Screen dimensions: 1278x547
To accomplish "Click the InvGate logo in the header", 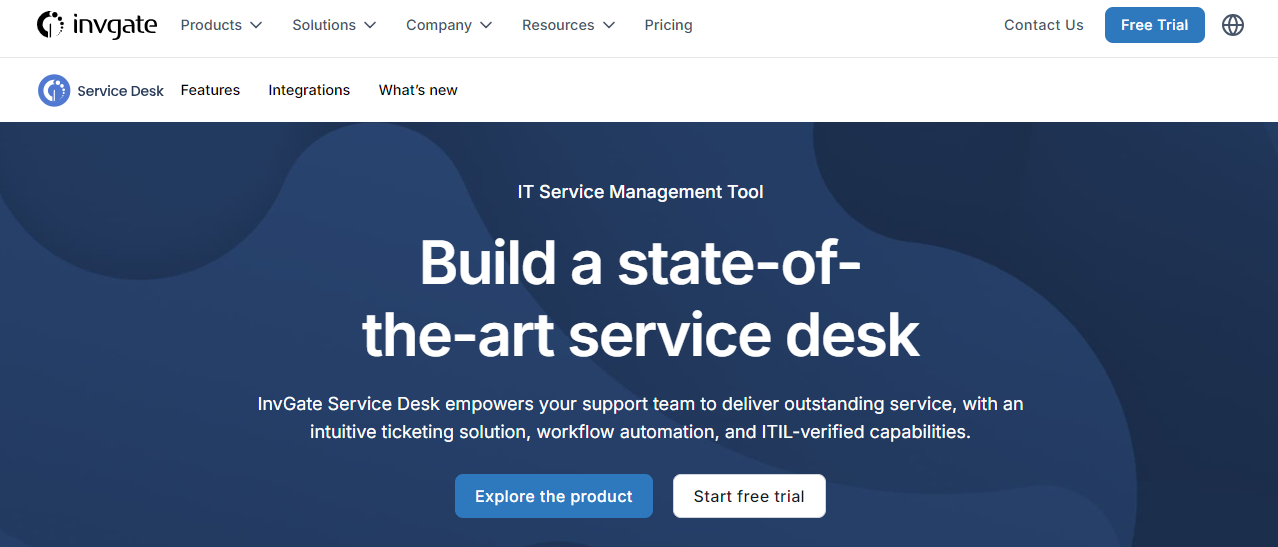I will (97, 25).
